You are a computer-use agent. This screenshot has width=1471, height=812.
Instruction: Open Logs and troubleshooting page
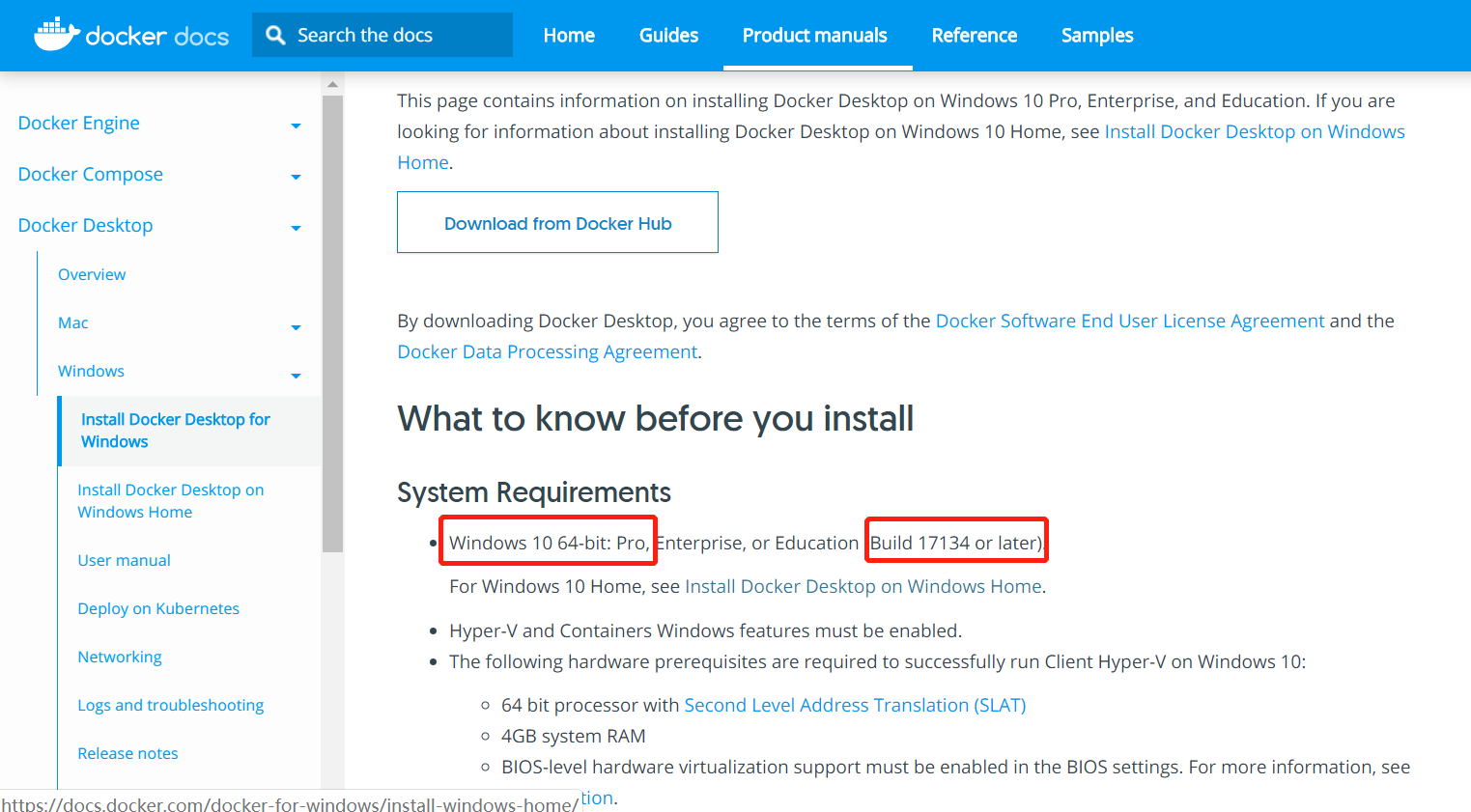(171, 705)
